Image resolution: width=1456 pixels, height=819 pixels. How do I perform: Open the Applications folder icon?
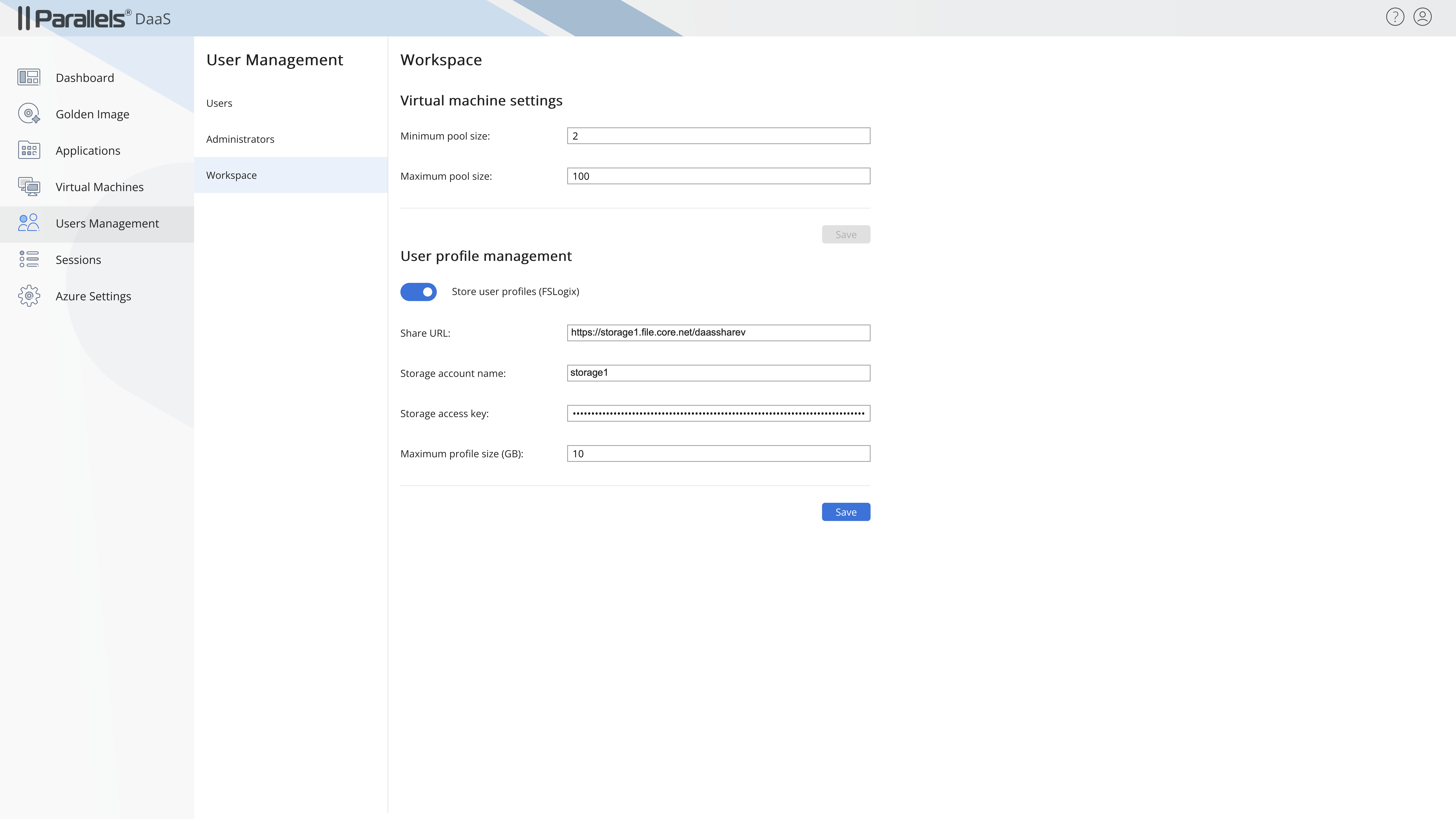[29, 150]
